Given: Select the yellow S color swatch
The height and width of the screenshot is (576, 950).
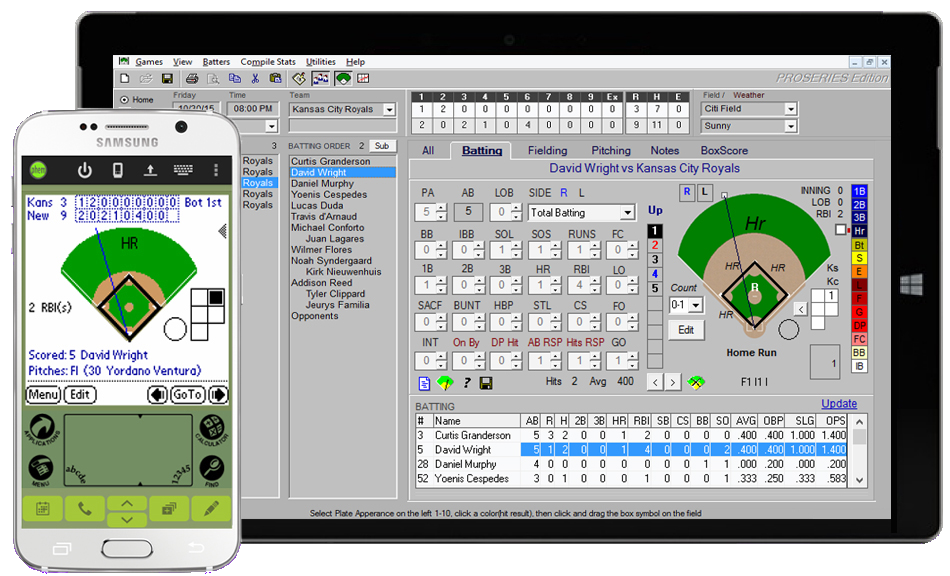Looking at the screenshot, I should click(859, 259).
